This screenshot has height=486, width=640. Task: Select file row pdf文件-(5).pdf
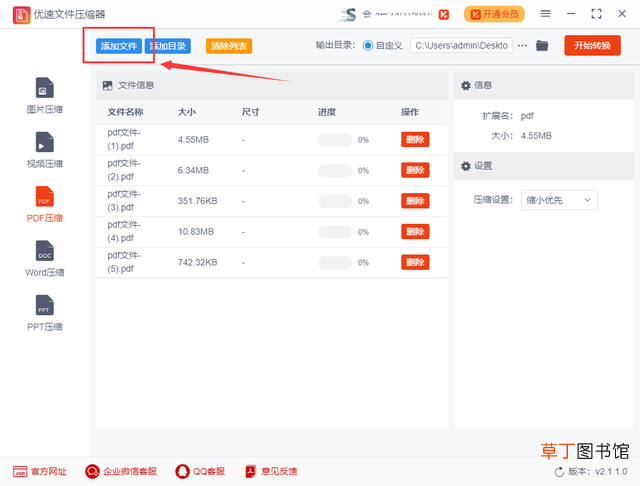[x=272, y=262]
